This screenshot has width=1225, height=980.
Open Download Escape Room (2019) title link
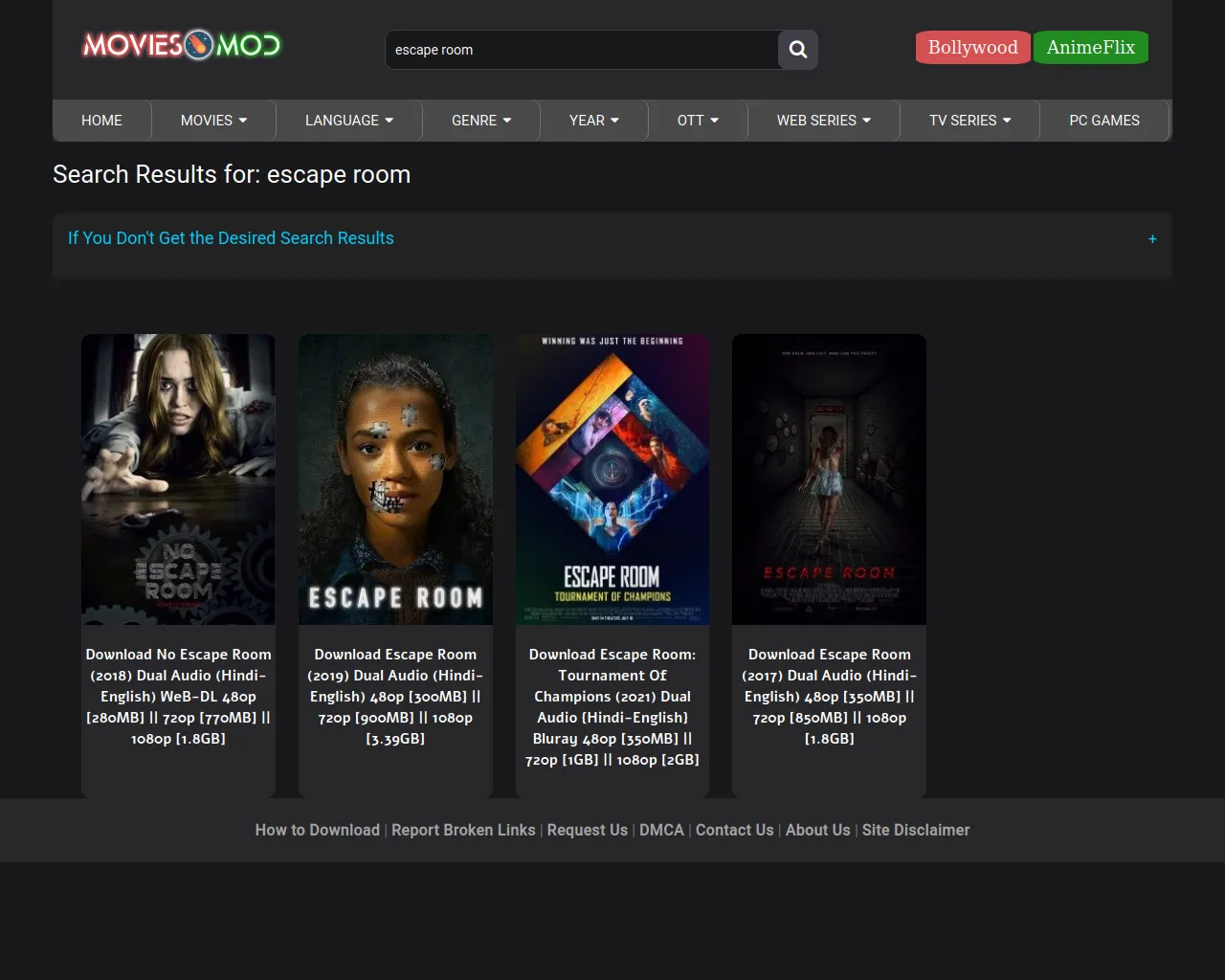395,697
